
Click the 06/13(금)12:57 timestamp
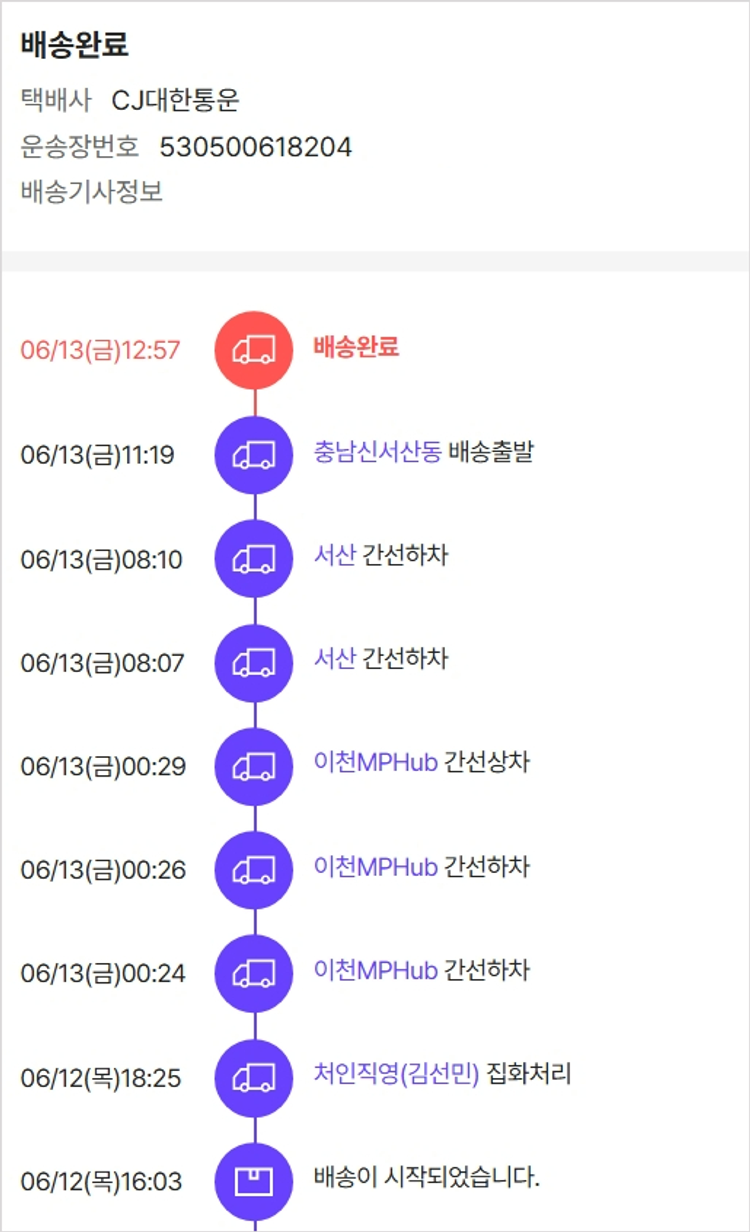(100, 351)
